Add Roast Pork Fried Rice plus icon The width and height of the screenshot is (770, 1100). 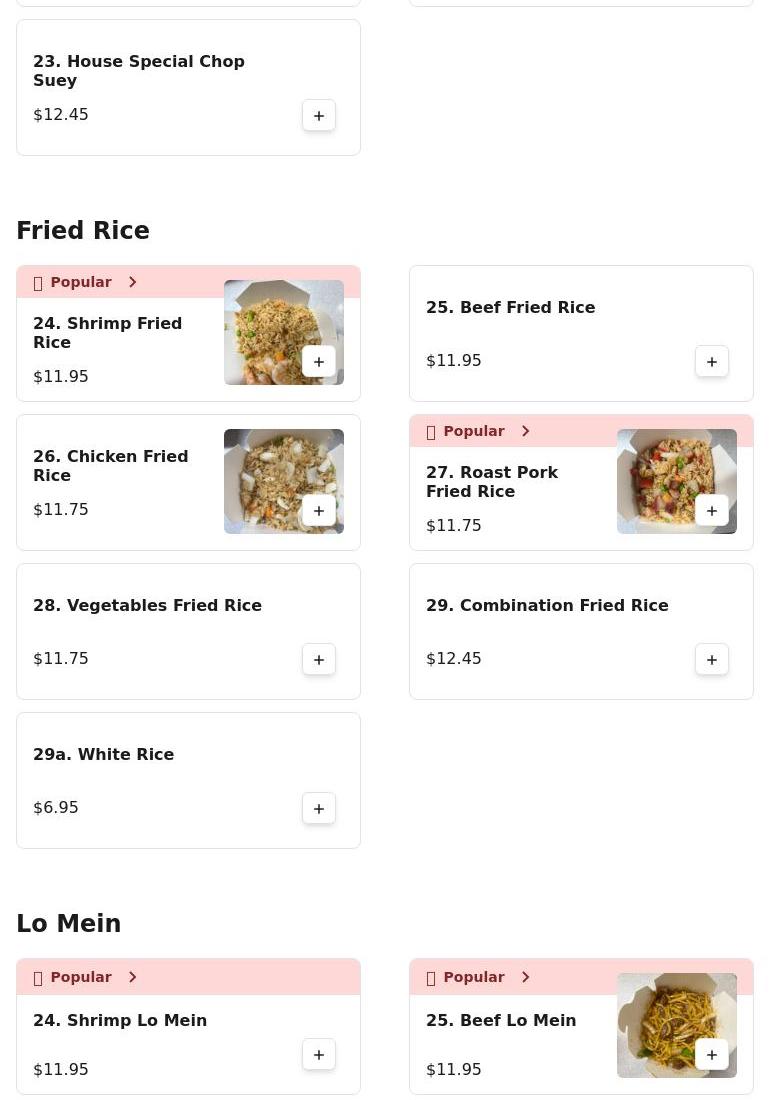(x=711, y=511)
